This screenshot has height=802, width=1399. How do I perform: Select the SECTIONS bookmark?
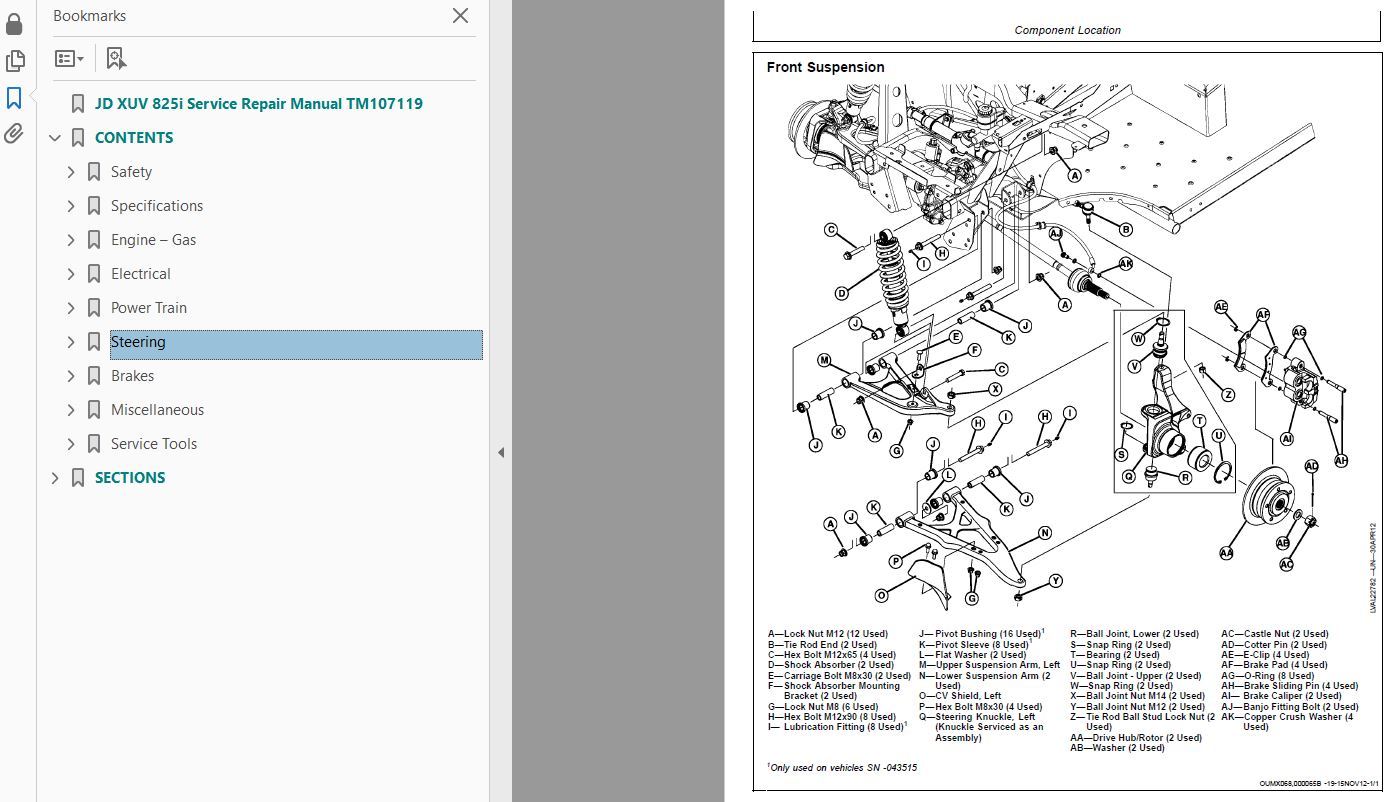[130, 478]
